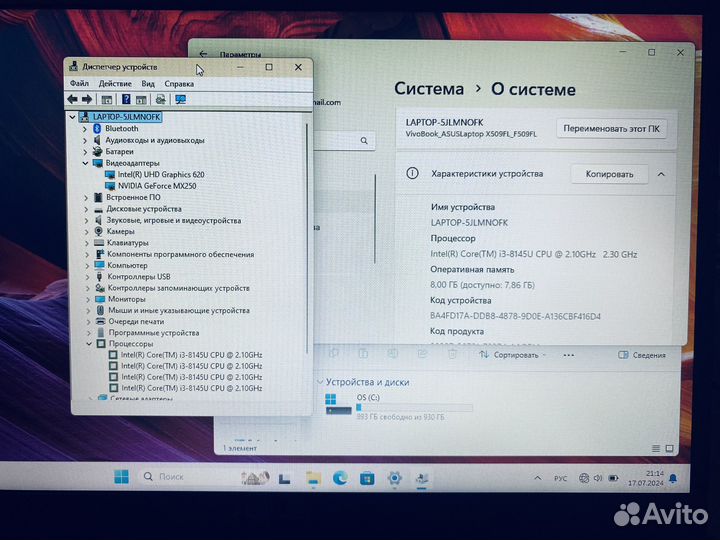Show hidden tray icons chevron
The image size is (720, 540).
coord(538,478)
